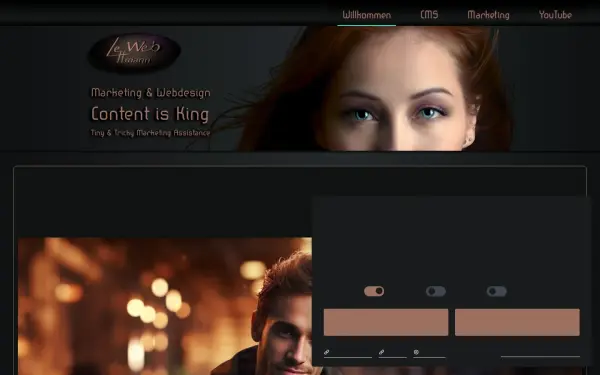Go to the CMS menu item
Image resolution: width=600 pixels, height=375 pixels.
pyautogui.click(x=429, y=15)
